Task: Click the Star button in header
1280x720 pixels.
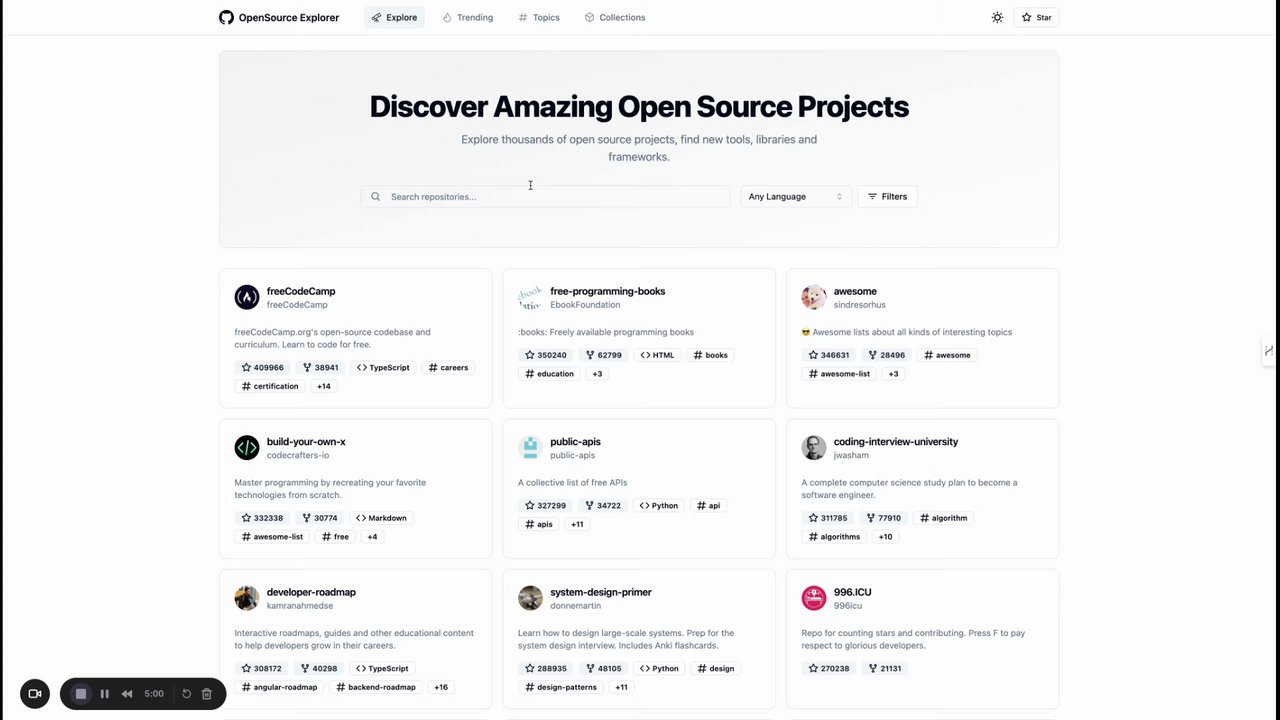Action: (1036, 17)
